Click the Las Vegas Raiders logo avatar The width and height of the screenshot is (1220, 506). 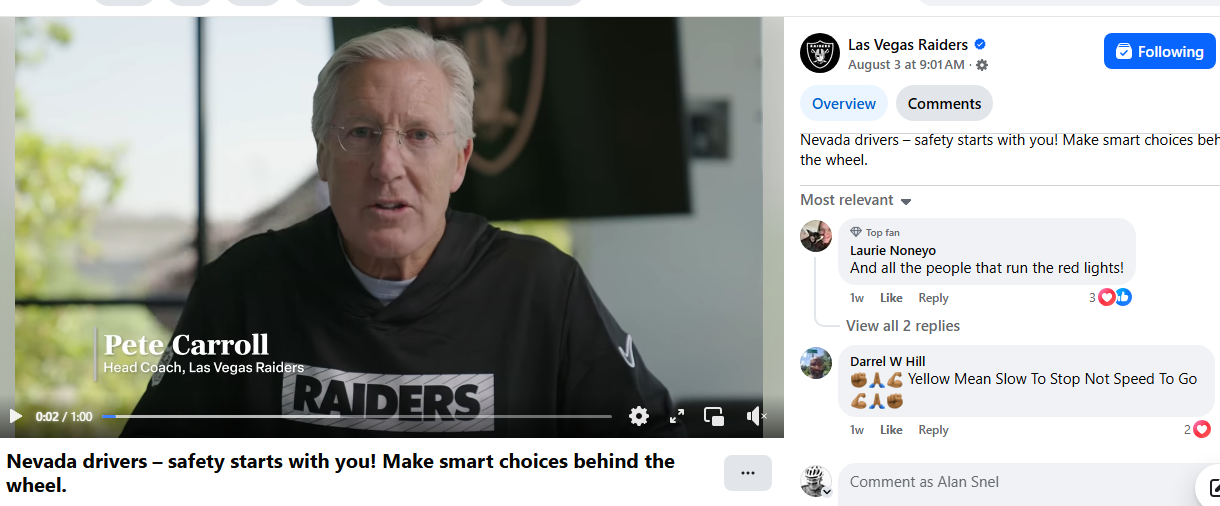pos(820,53)
